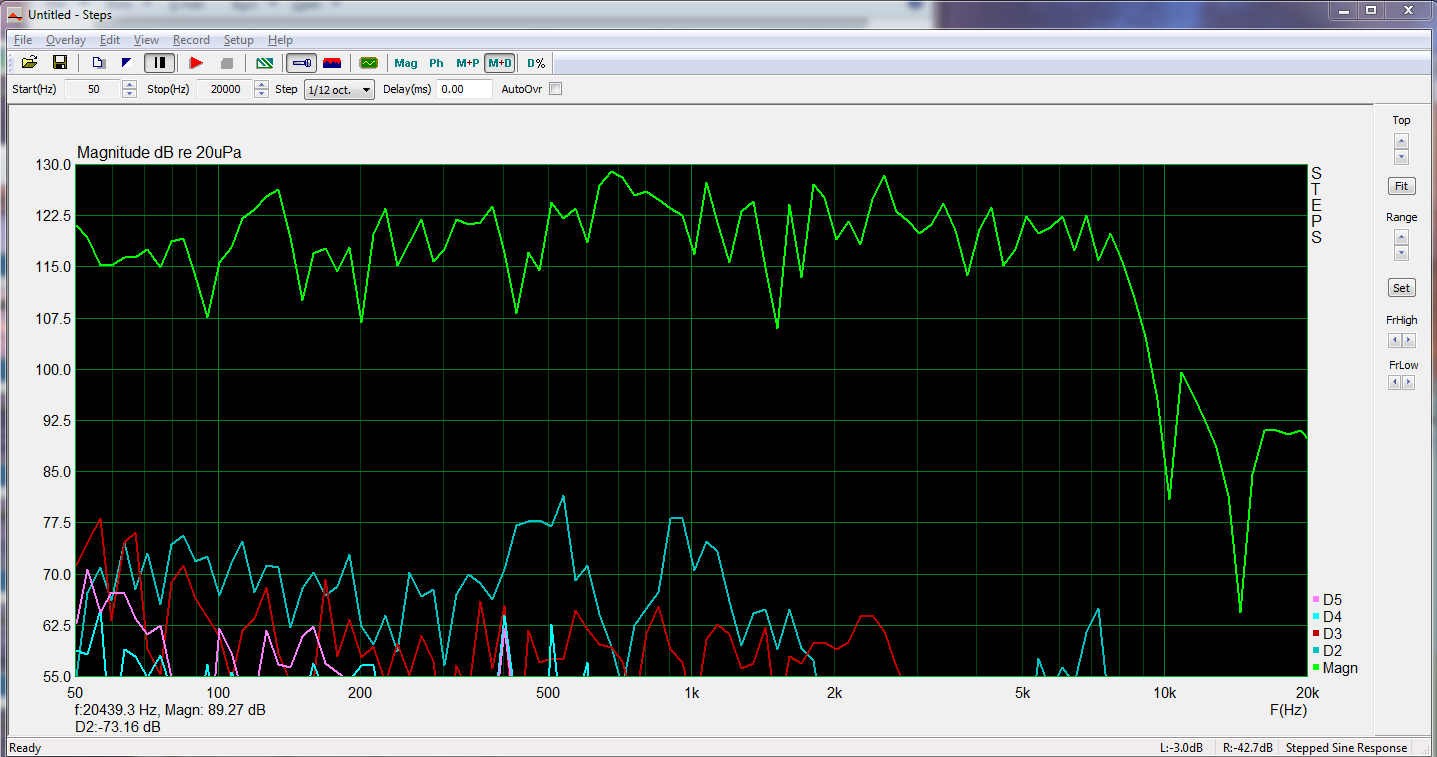1437x757 pixels.
Task: Click 'Stepped Sine Response' in status bar
Action: [1346, 748]
